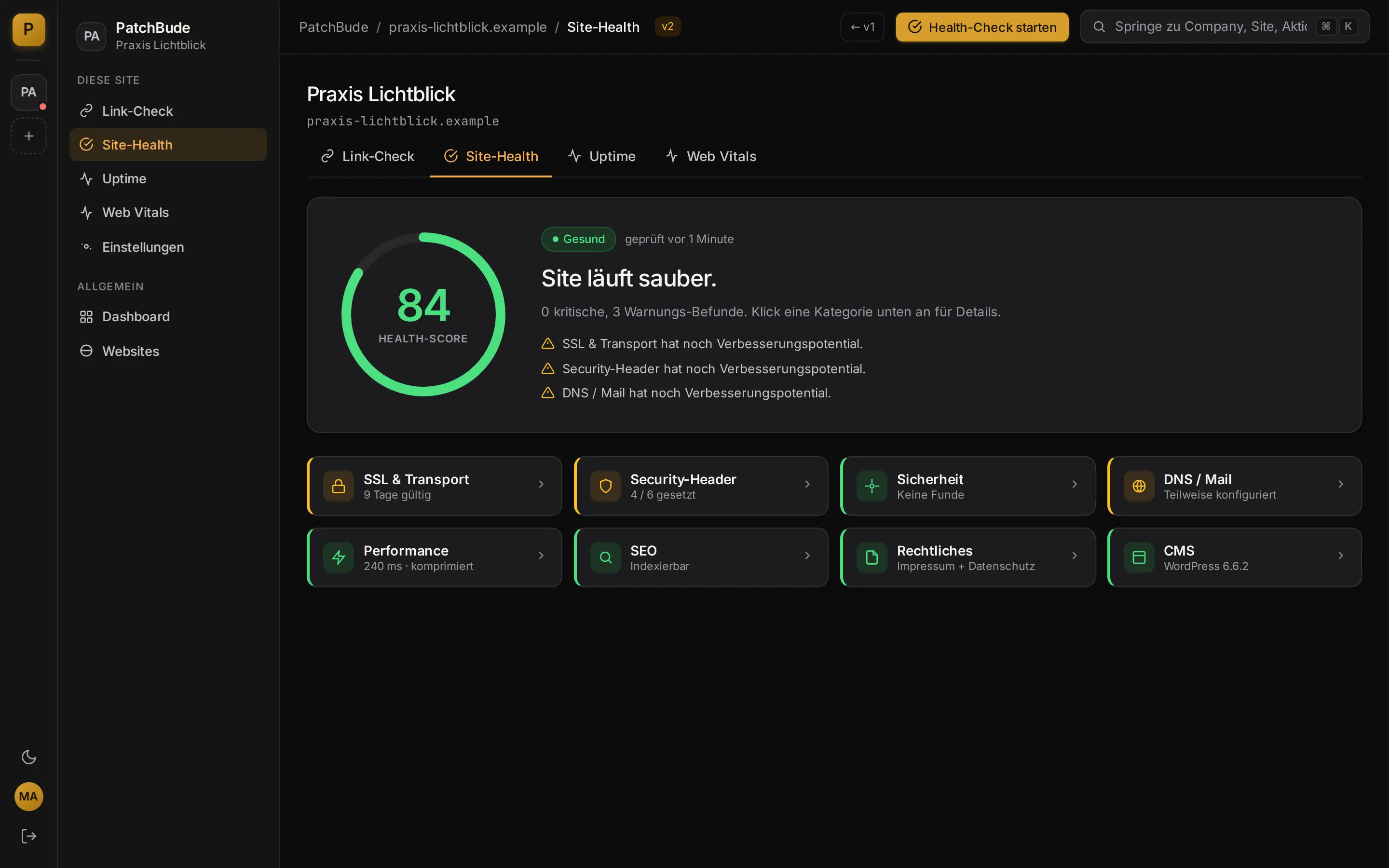Go to Websites in the sidebar
The image size is (1389, 868).
tap(168, 351)
